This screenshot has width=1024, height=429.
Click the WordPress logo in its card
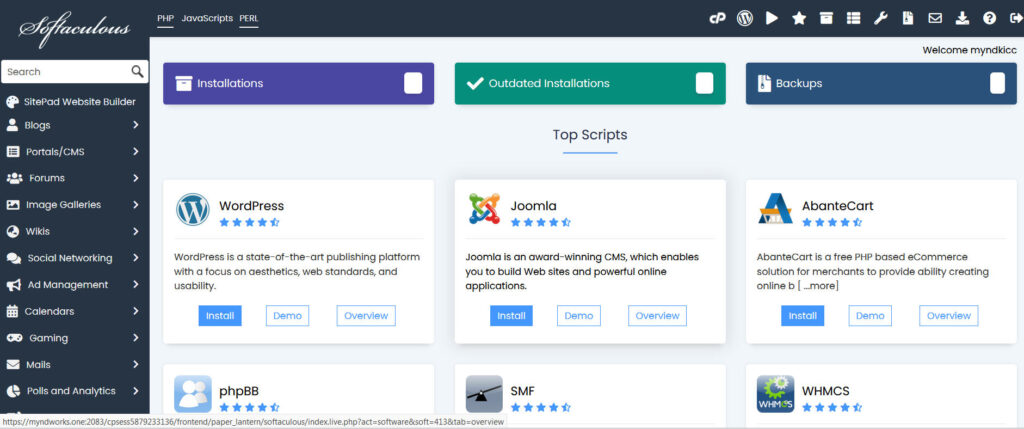click(193, 210)
